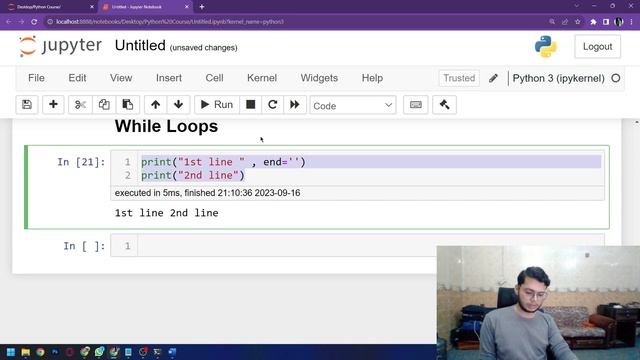
Task: Rename notebook via Untitled title
Action: click(x=140, y=45)
